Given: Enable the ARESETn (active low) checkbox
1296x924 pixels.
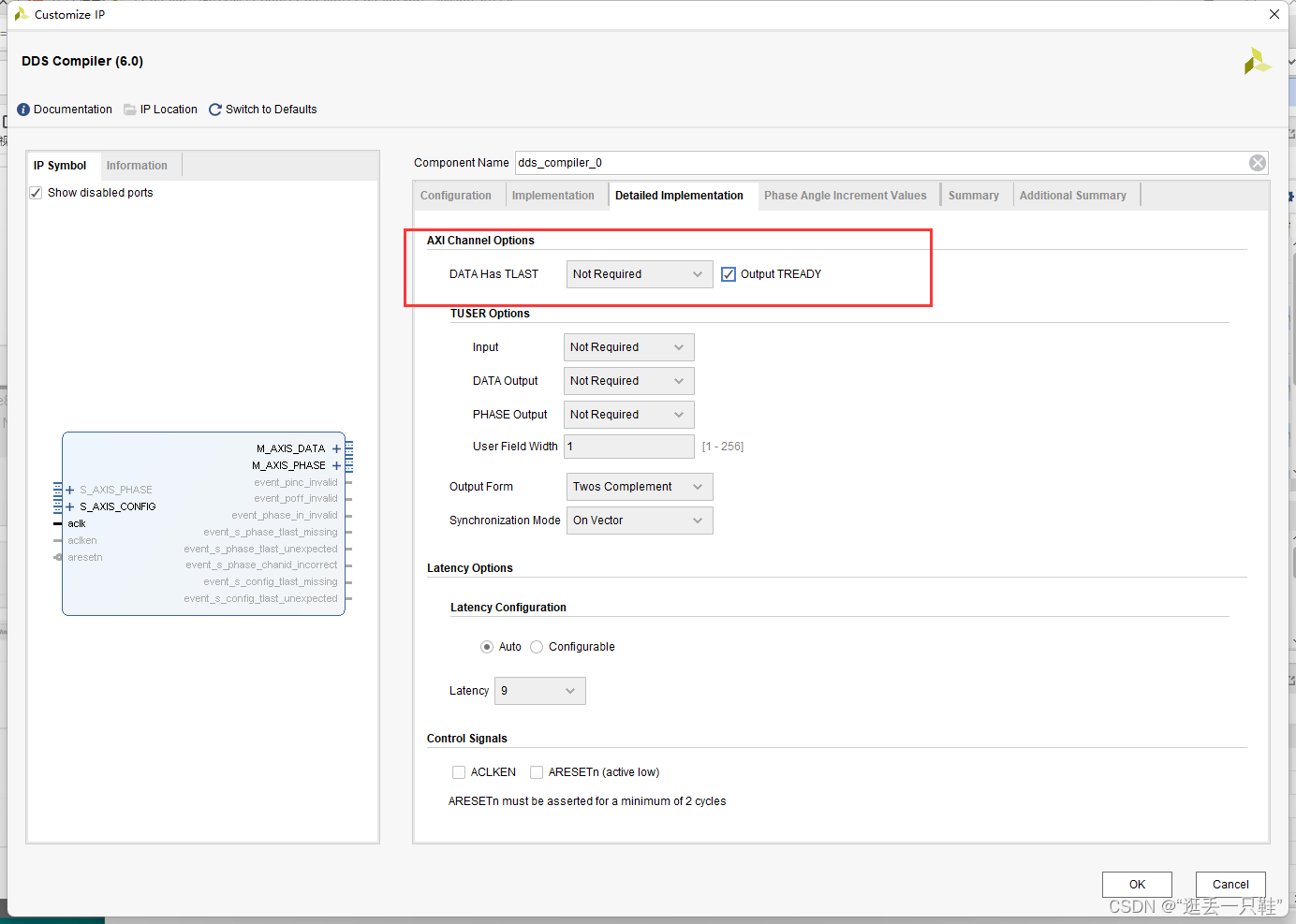Looking at the screenshot, I should [x=537, y=772].
